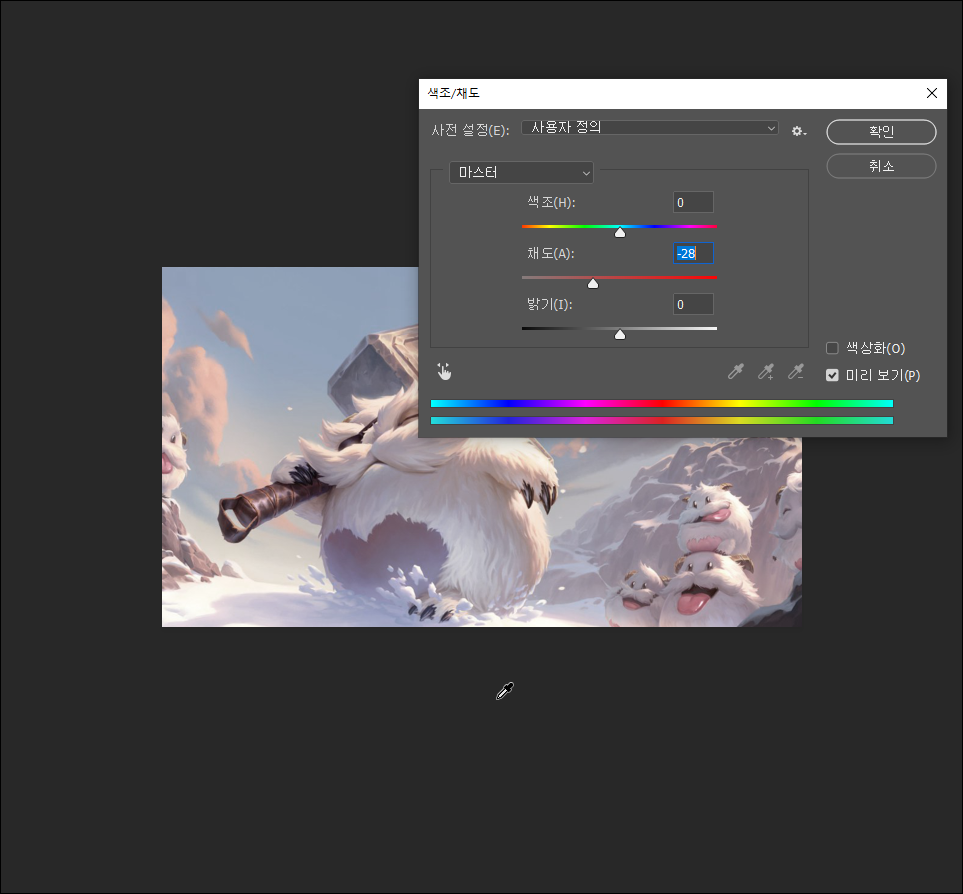This screenshot has height=894, width=963.
Task: Select the eyedropper sample tool in dialog
Action: click(735, 371)
